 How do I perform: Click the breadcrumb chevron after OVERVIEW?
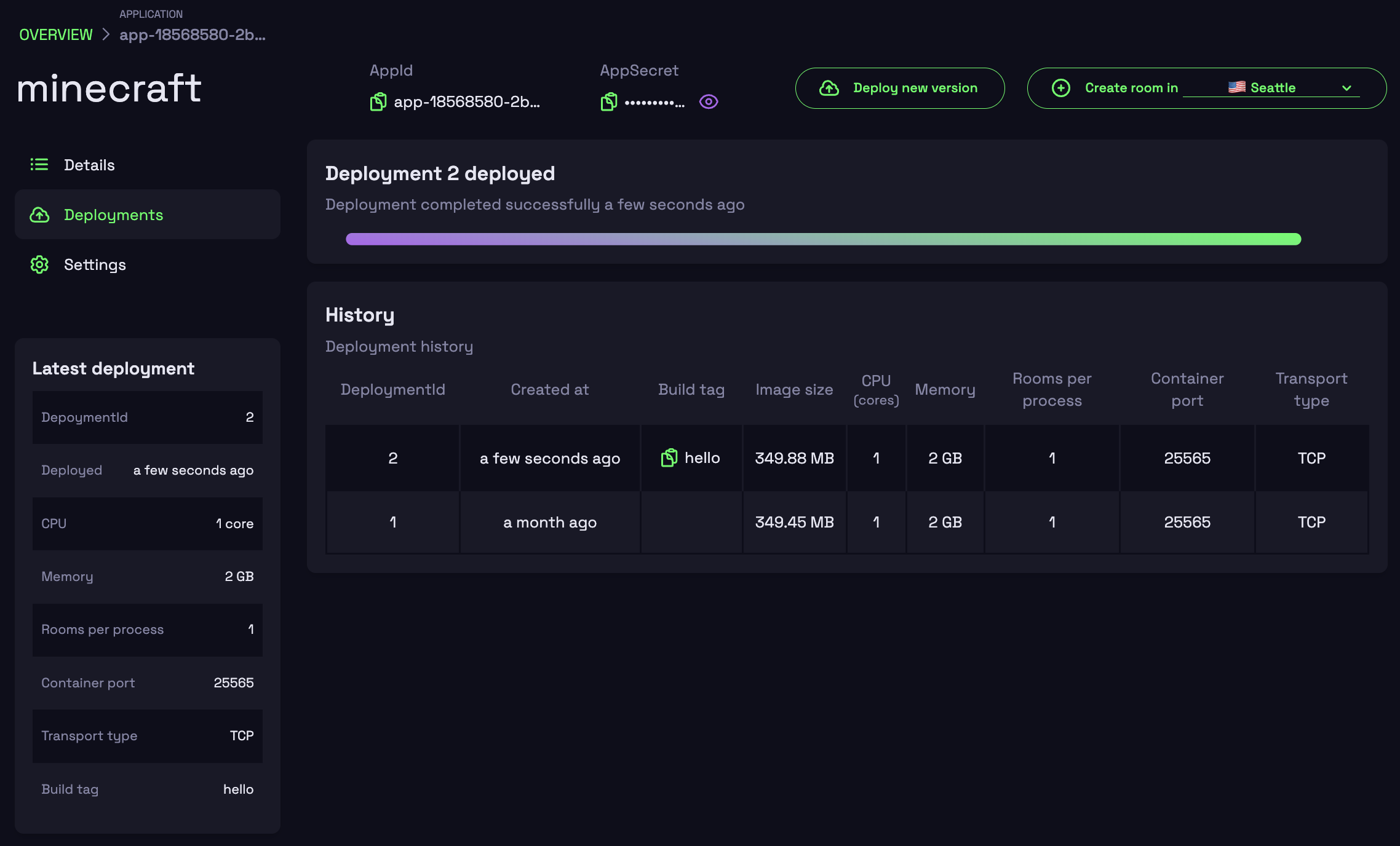(x=106, y=34)
